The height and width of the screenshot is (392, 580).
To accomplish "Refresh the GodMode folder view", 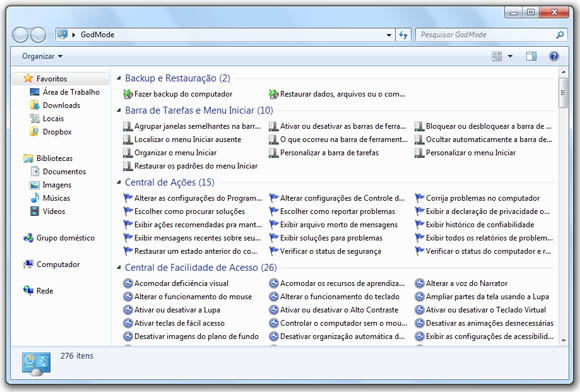I will click(x=403, y=35).
